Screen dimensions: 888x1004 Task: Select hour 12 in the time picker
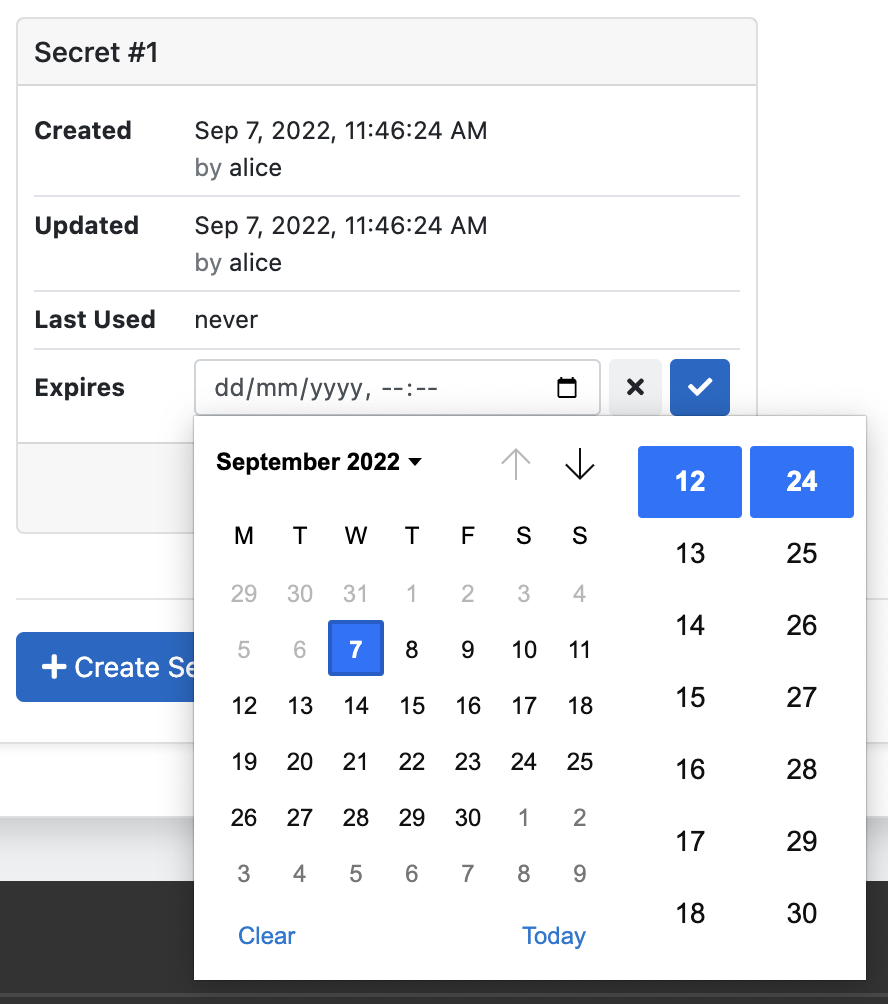tap(690, 482)
